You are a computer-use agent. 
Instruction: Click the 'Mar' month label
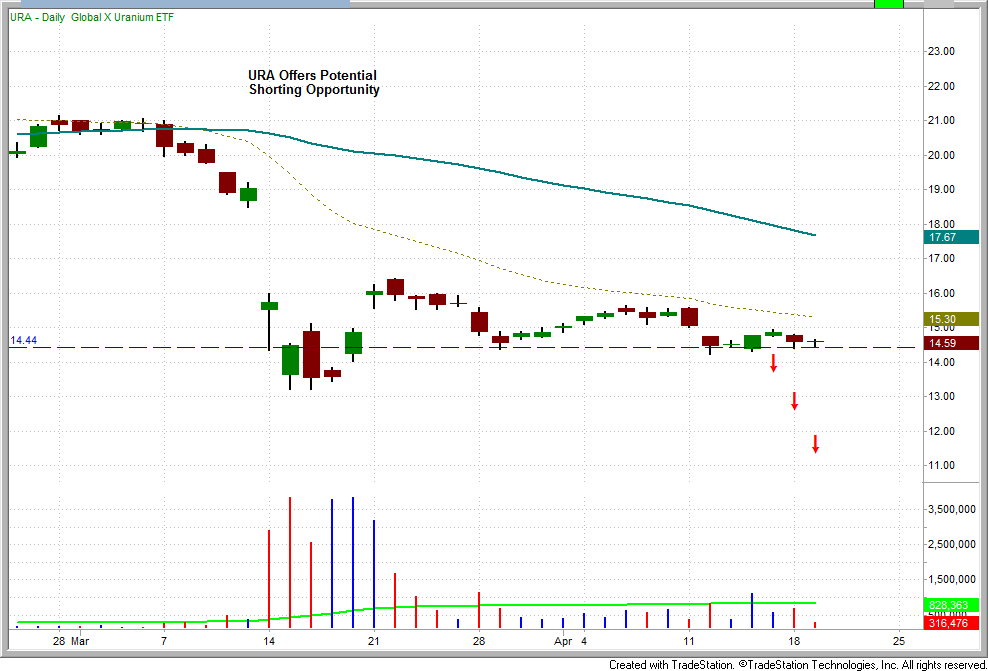(80, 641)
